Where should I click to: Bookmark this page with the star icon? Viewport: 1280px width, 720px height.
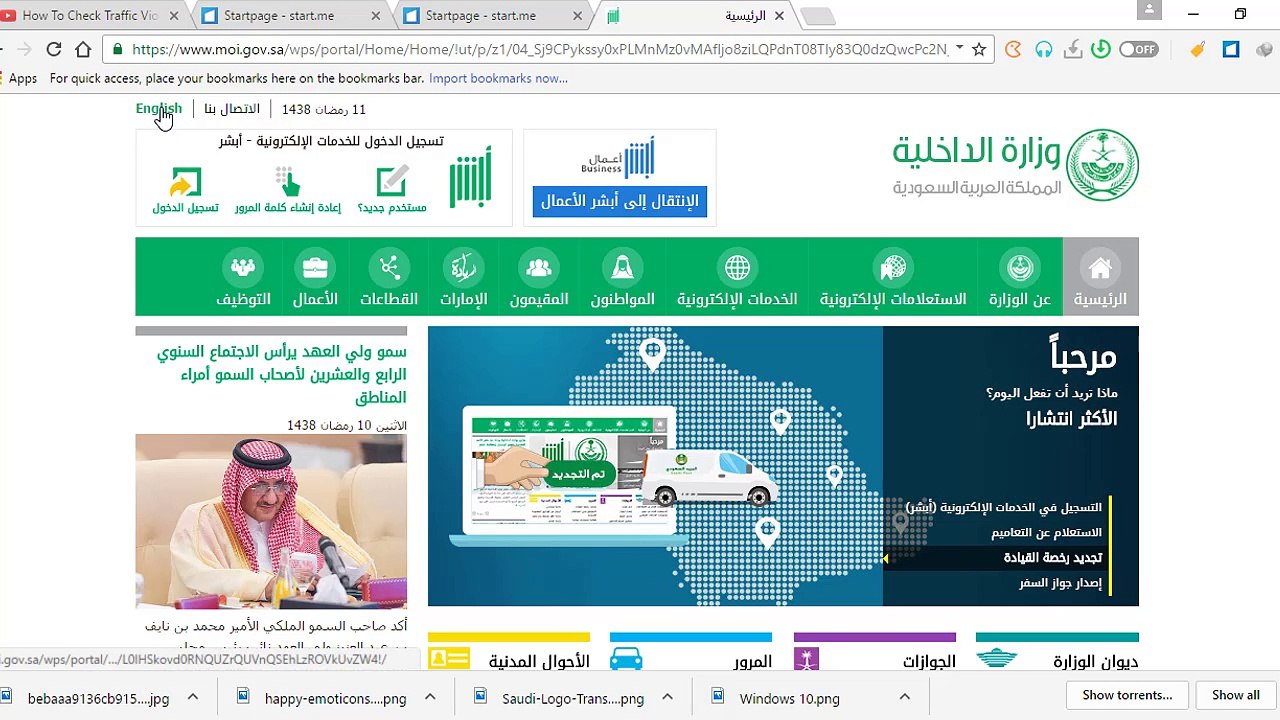(x=979, y=49)
